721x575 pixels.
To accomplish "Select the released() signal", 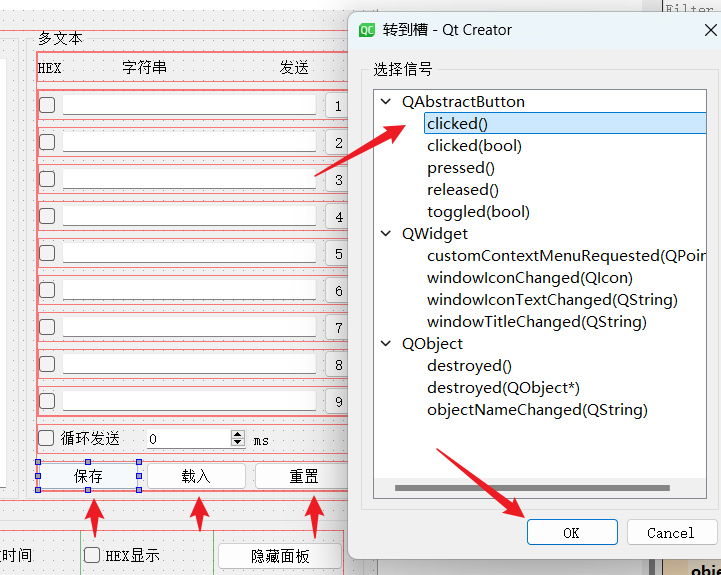I will coord(463,190).
